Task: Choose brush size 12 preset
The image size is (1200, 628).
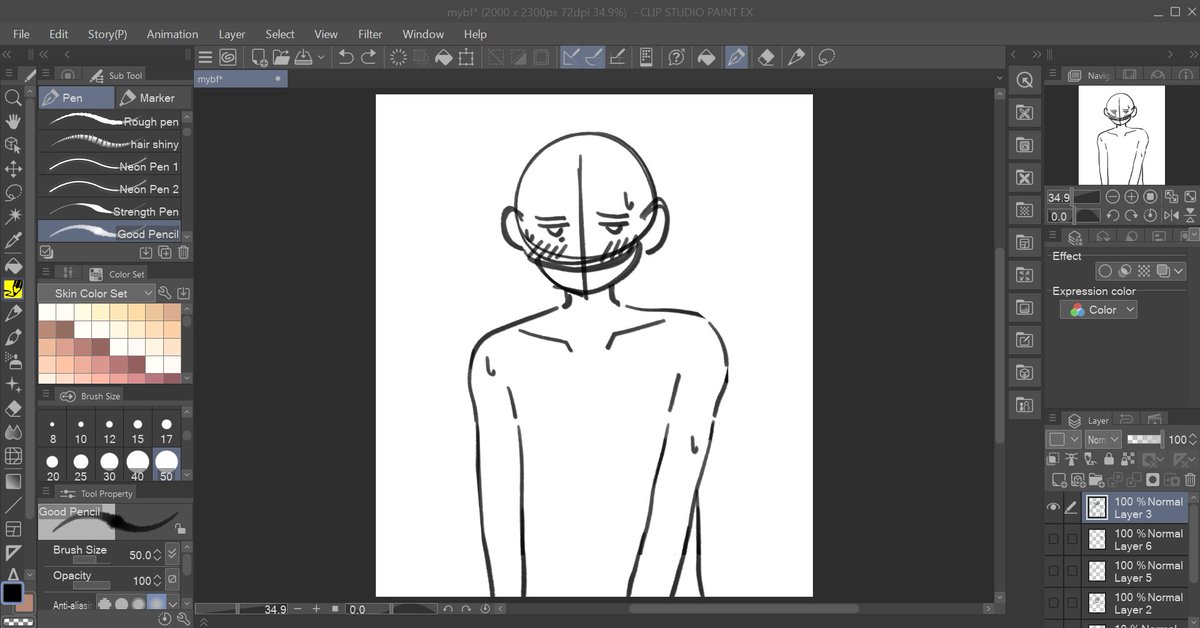Action: (109, 431)
